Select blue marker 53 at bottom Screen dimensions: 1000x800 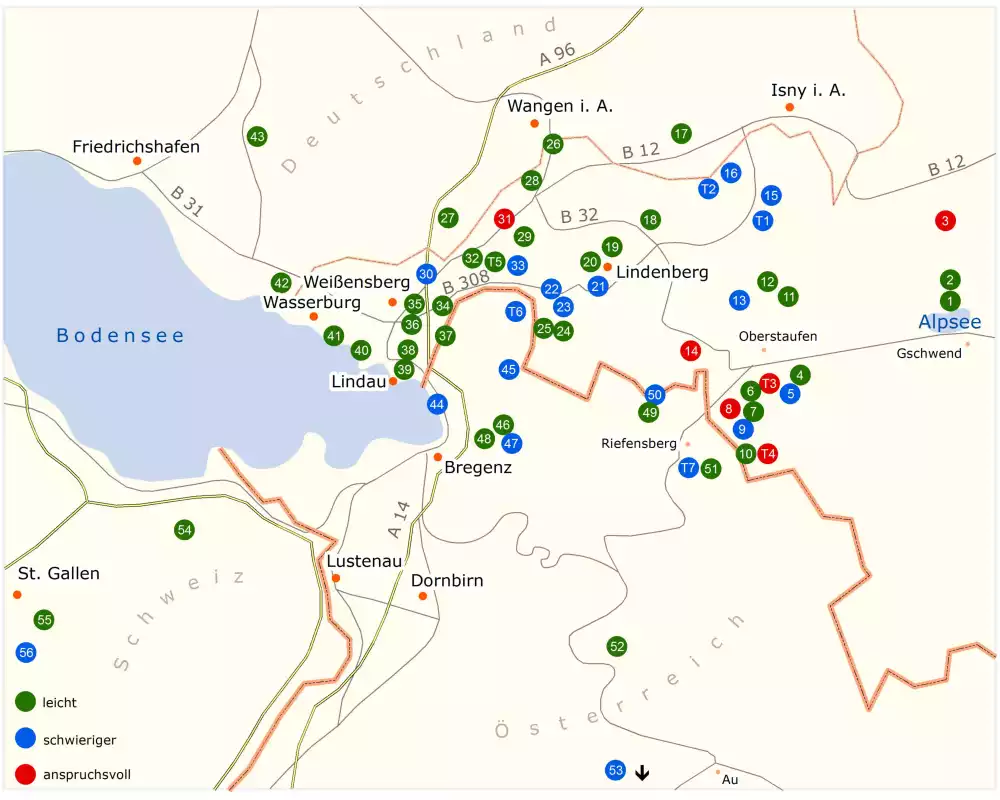(616, 770)
